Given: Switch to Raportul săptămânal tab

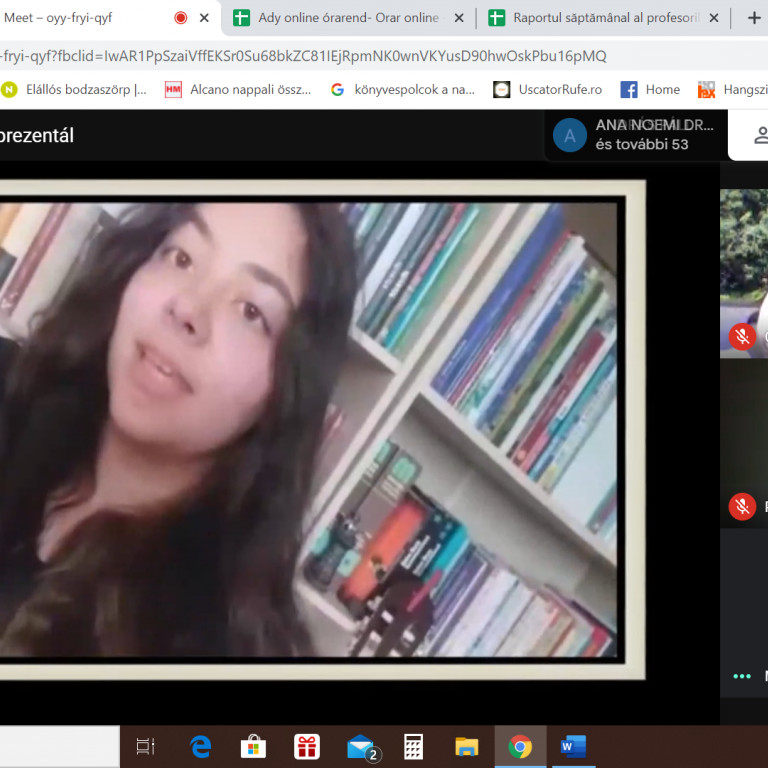Looking at the screenshot, I should [592, 18].
